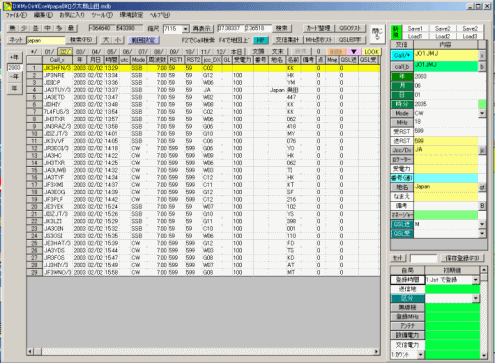The image size is (495, 363).
Task: Open the QSOリスト button
Action: (350, 29)
